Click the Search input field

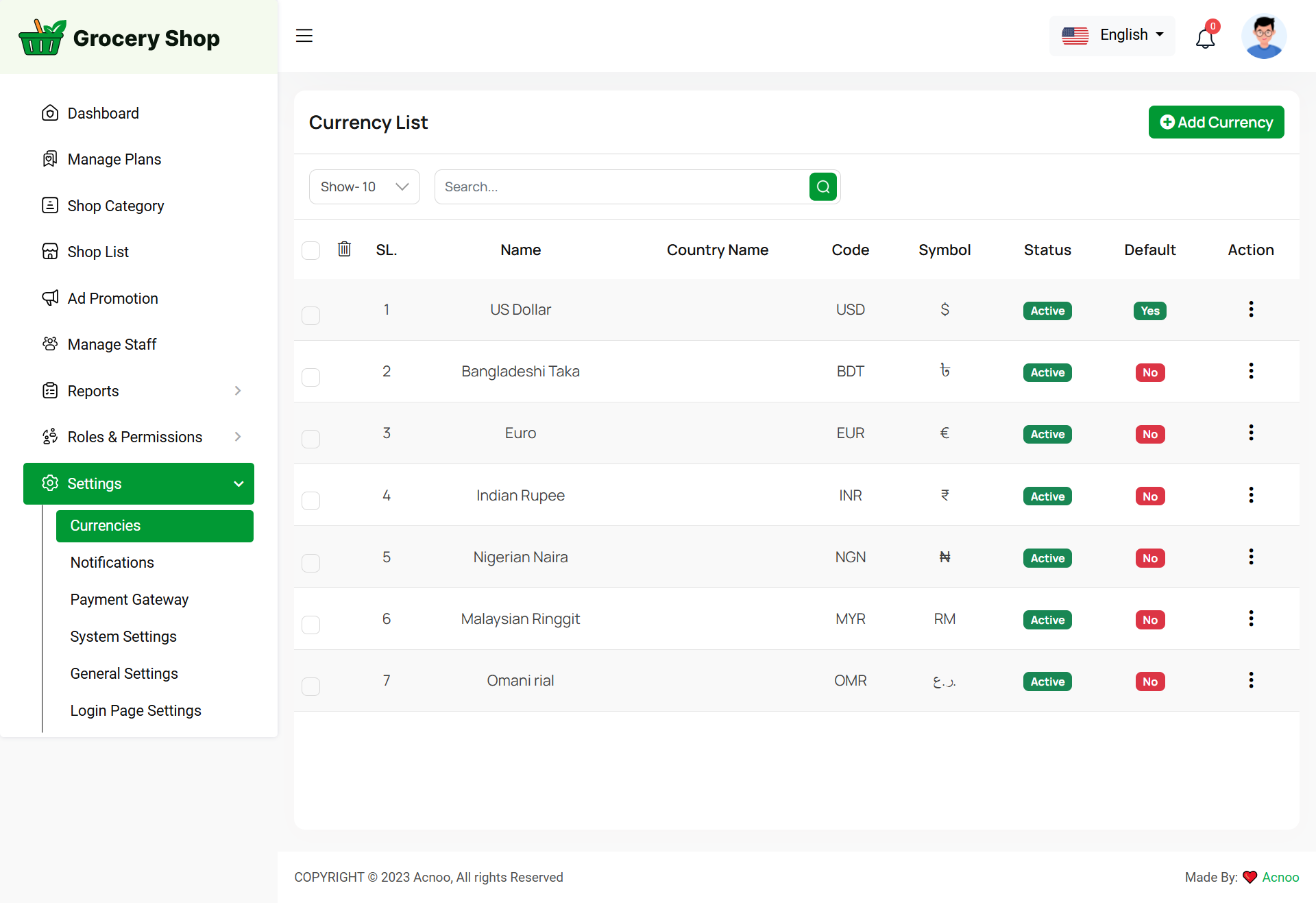[620, 186]
